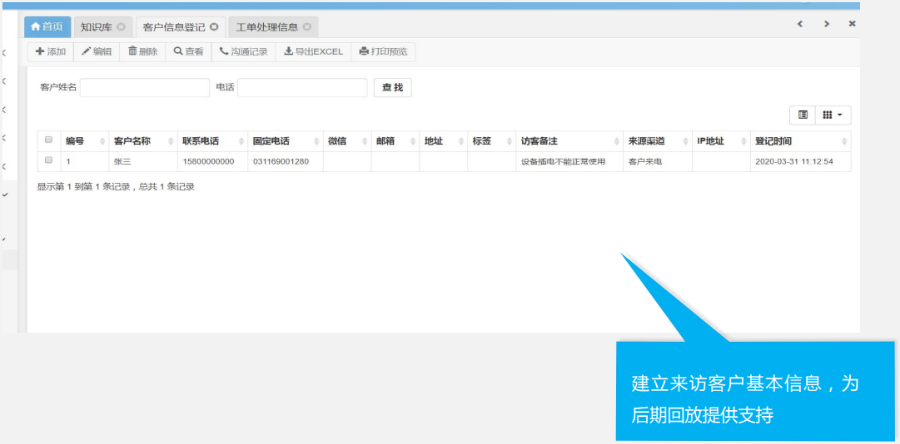Click 导出EXCEL export button

tap(313, 51)
